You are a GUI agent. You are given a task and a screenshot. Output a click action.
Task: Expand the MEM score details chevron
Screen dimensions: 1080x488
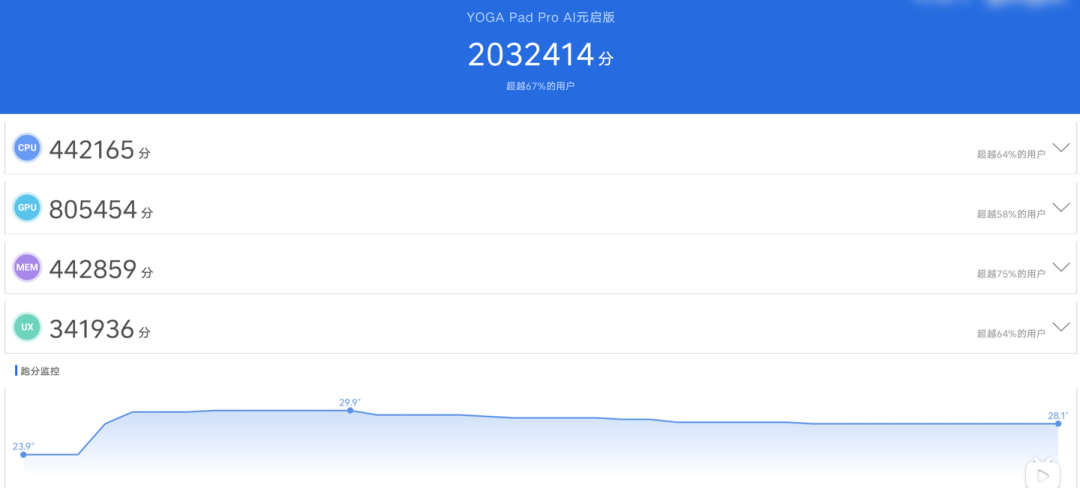coord(1061,267)
